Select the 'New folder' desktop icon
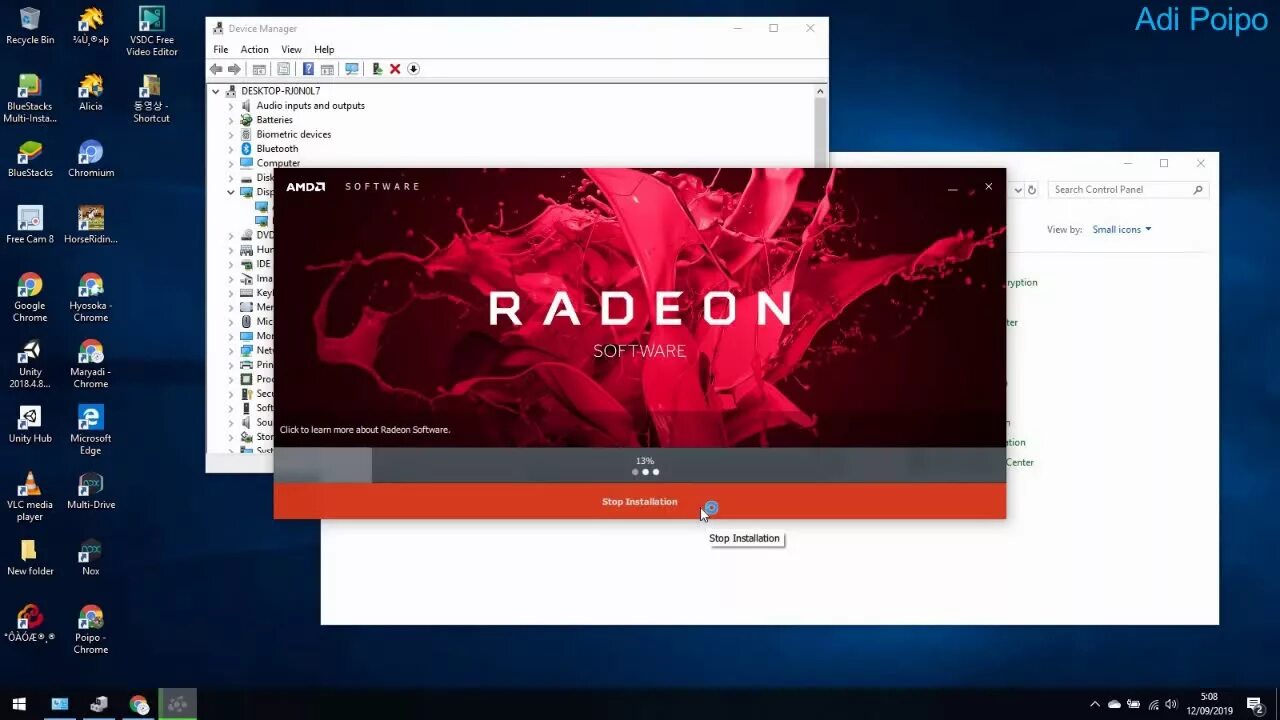1280x720 pixels. [30, 557]
